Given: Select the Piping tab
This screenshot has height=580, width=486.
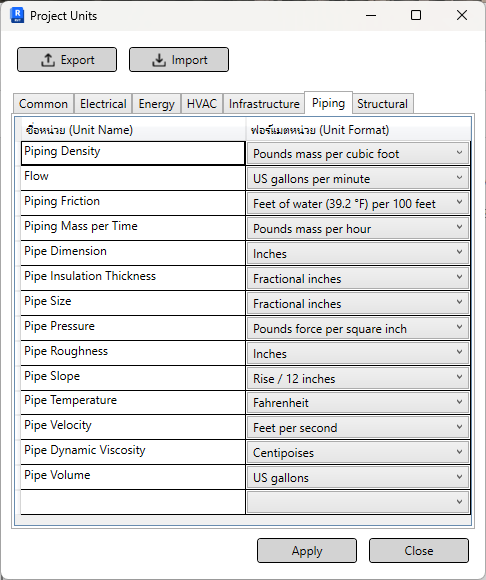Looking at the screenshot, I should click(328, 103).
